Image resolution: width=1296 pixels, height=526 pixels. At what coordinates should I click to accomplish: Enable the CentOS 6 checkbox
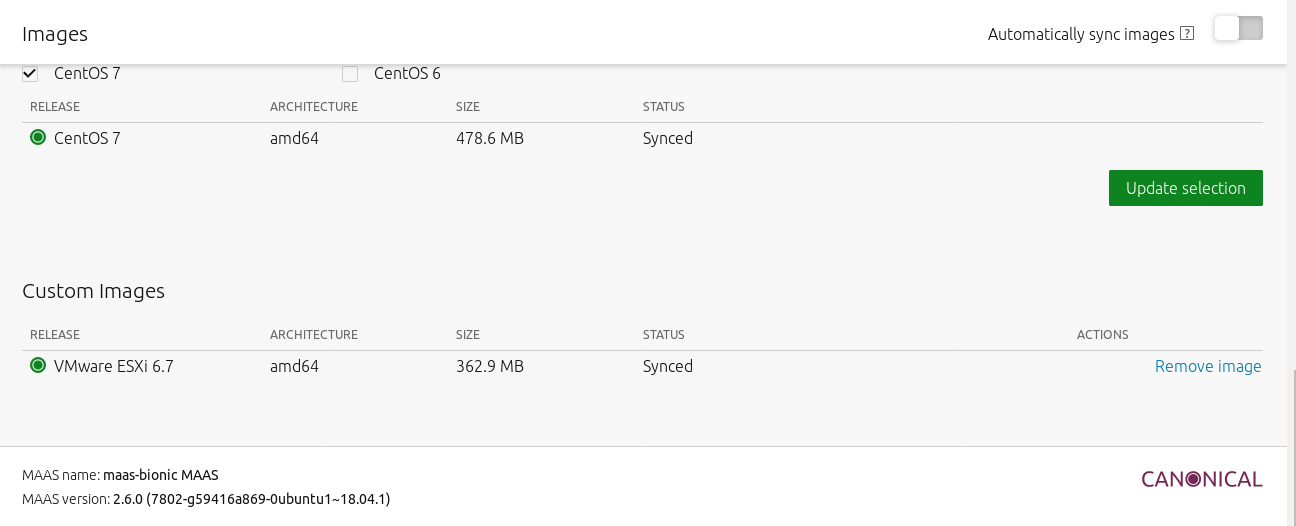(x=350, y=73)
